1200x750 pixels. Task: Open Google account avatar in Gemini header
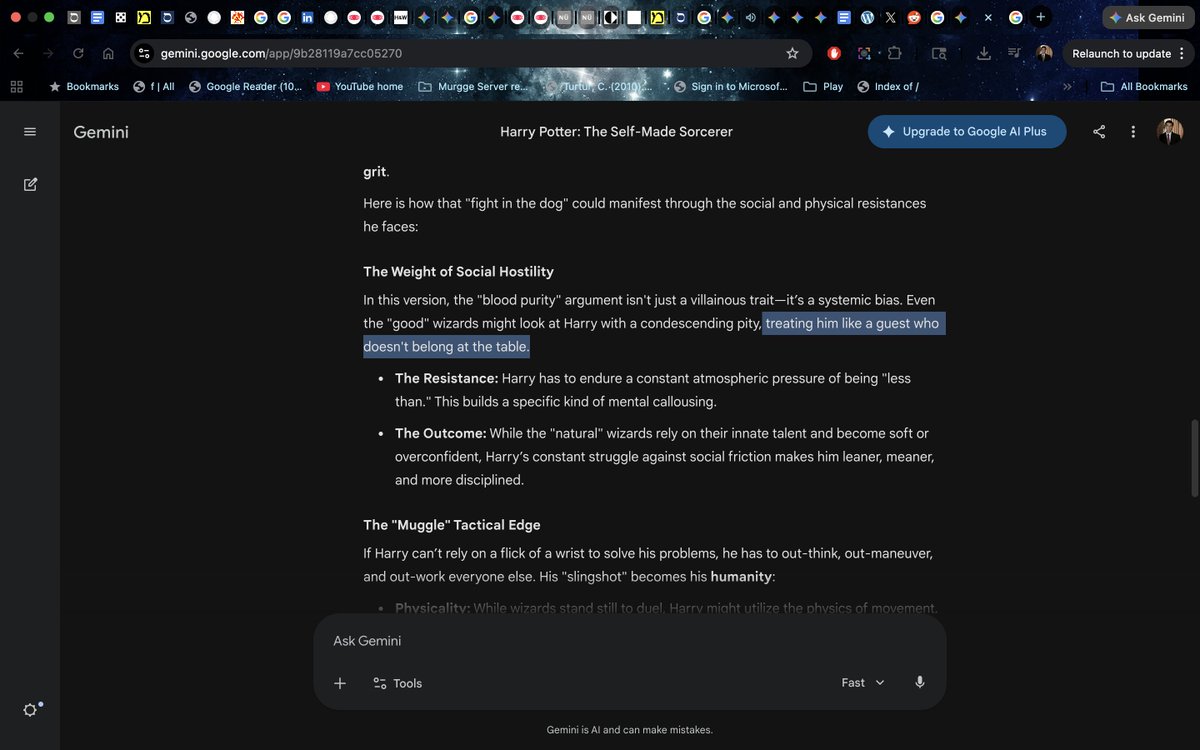click(x=1170, y=131)
